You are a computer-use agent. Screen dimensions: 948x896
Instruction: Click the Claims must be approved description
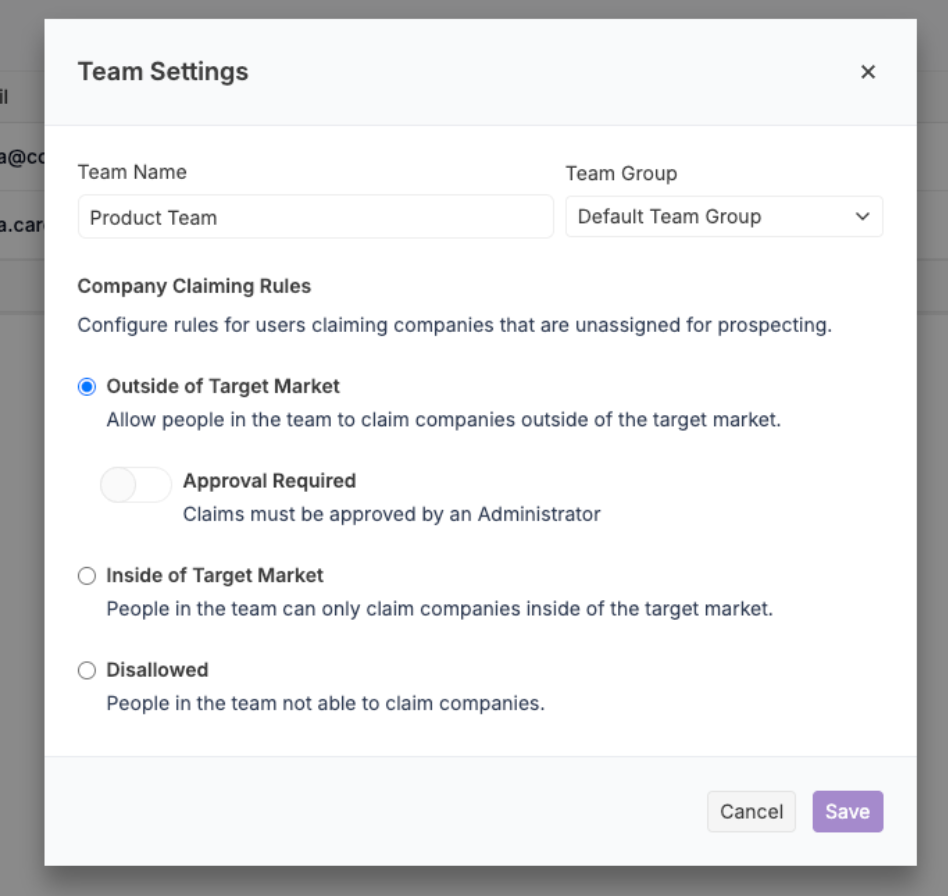point(392,515)
